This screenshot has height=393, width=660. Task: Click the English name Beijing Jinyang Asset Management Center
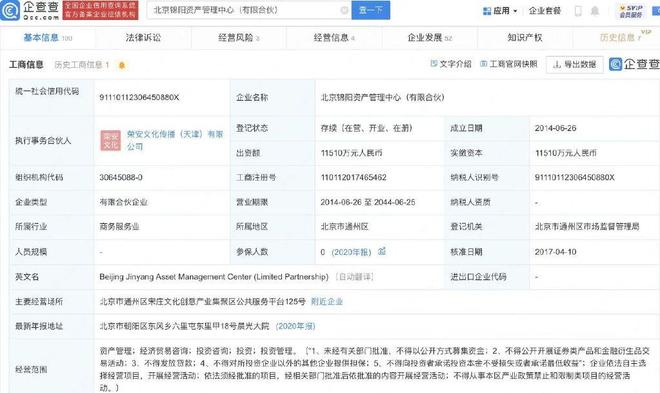[214, 277]
